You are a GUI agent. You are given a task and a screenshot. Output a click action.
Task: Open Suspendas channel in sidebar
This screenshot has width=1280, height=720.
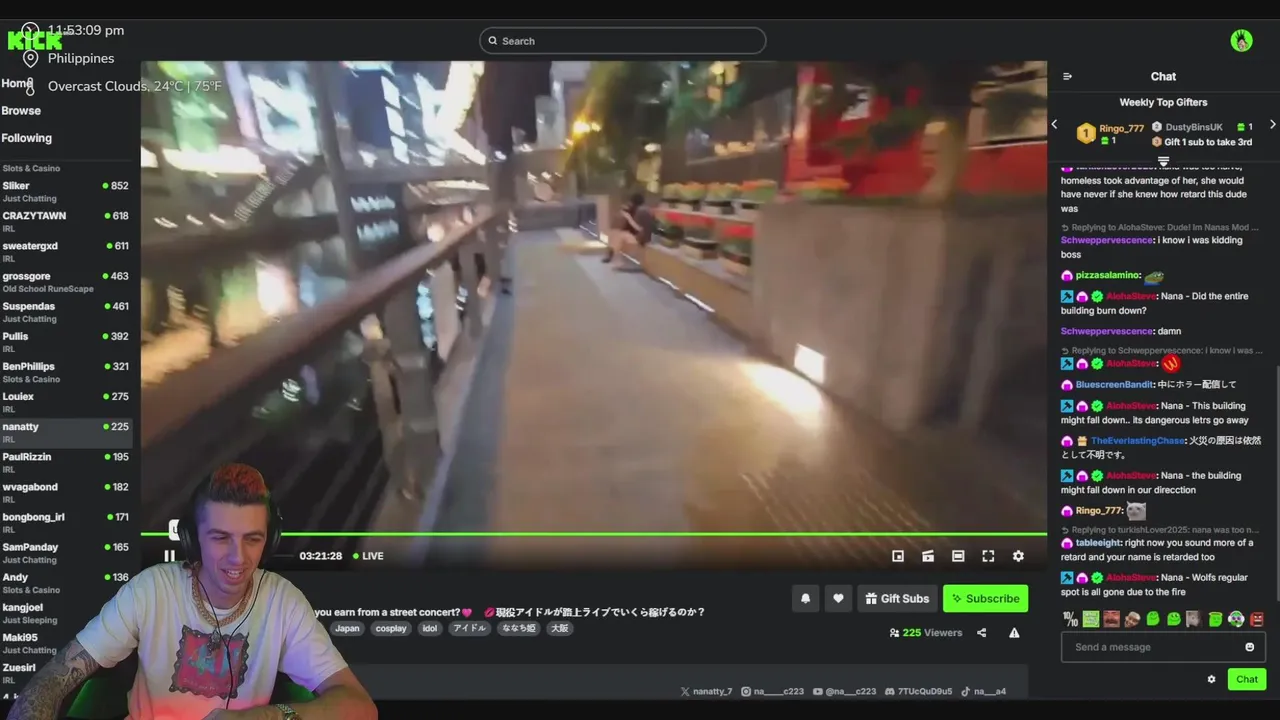66,311
